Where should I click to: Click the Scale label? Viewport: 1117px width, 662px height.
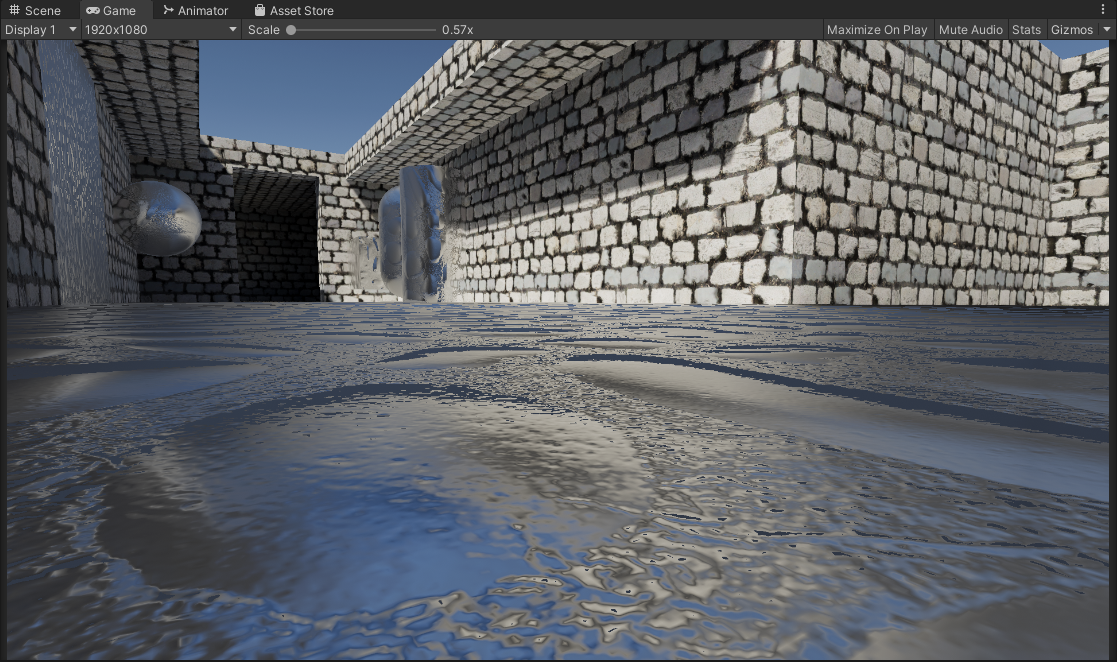pos(264,30)
